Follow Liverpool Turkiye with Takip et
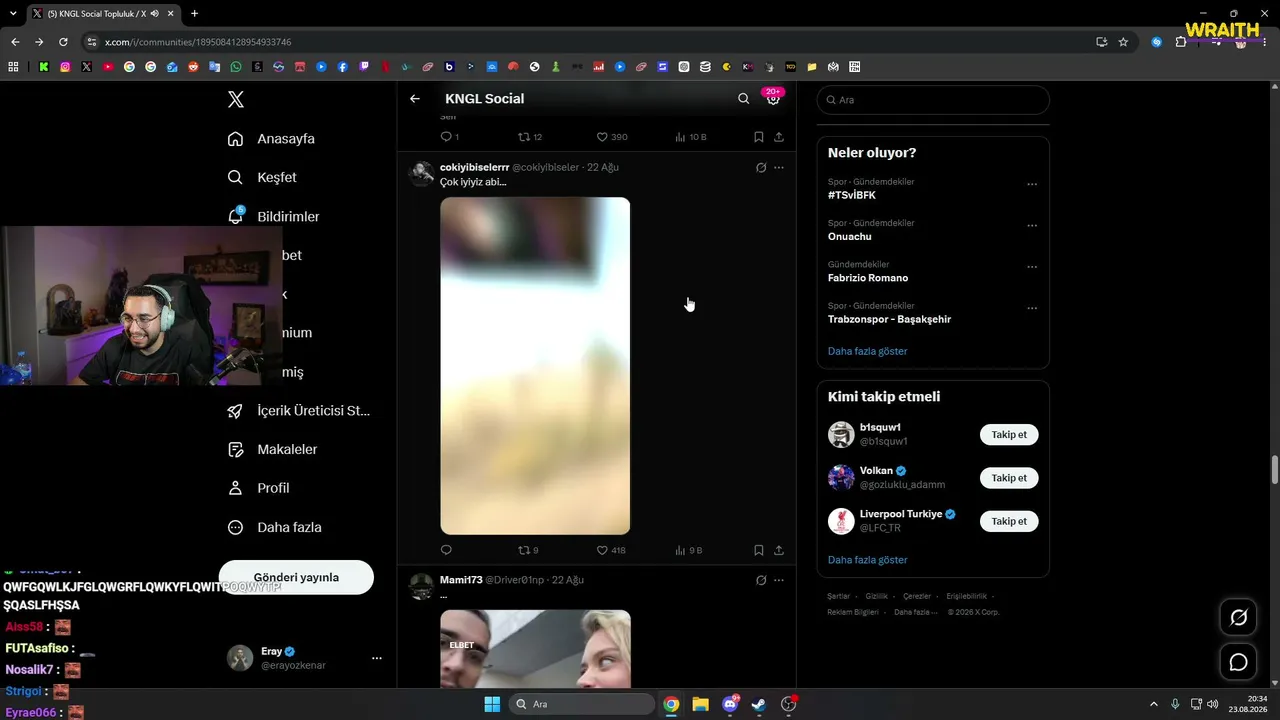 coord(1009,521)
